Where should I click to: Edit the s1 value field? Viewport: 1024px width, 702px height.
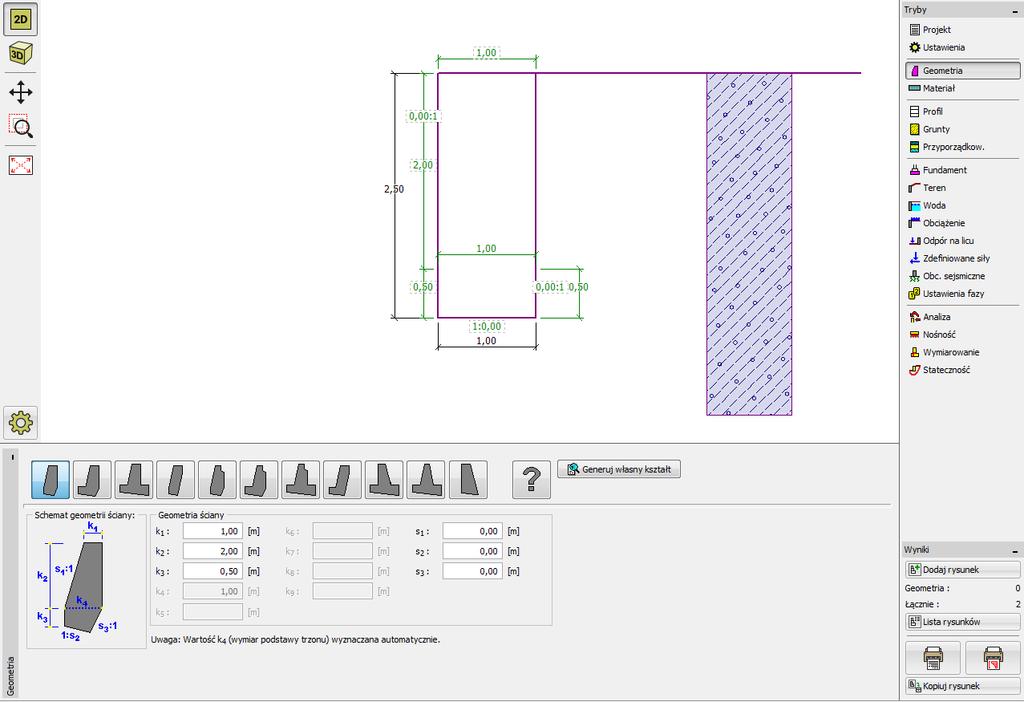tap(473, 532)
